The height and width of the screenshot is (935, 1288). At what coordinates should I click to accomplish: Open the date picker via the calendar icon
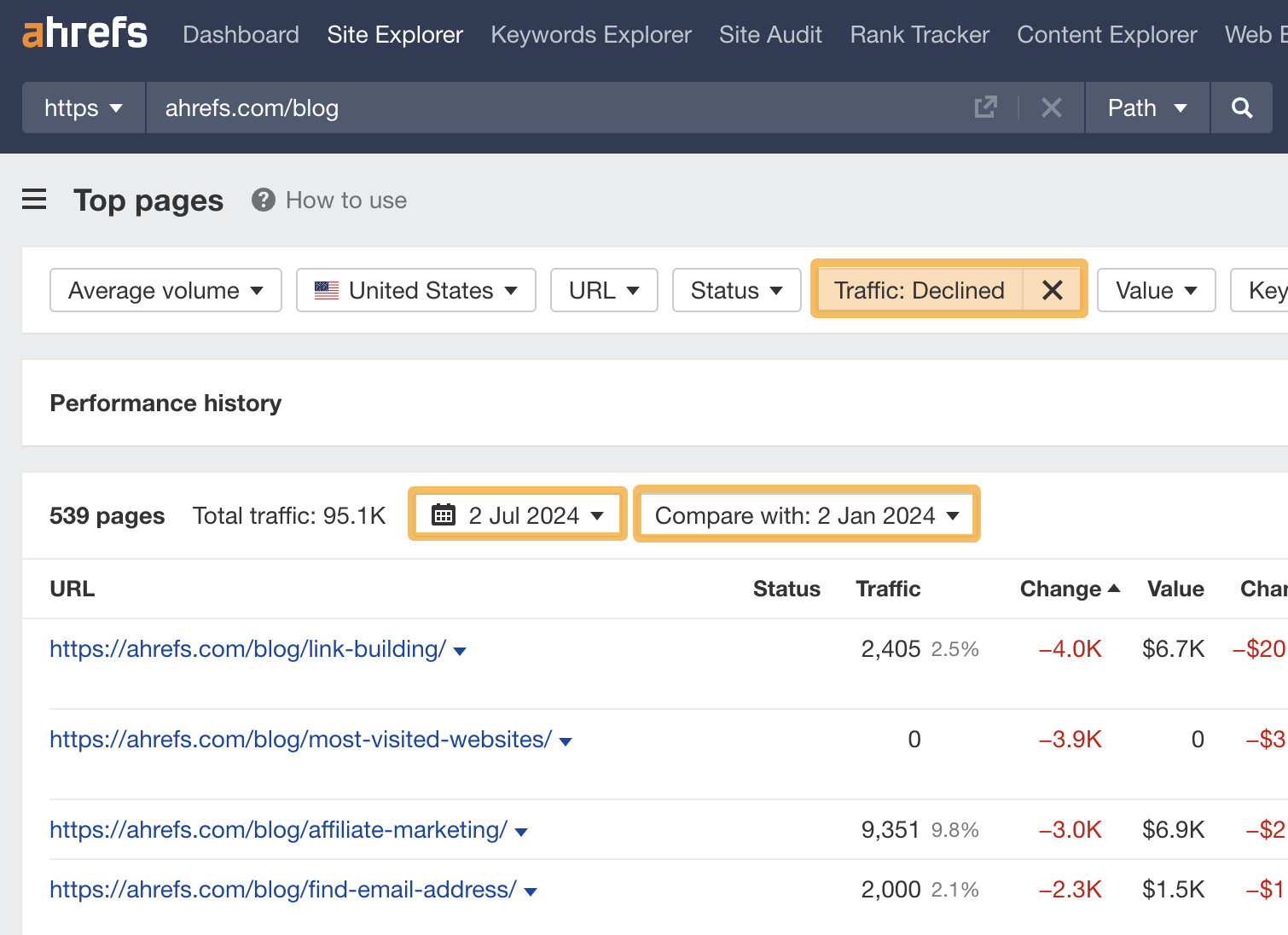coord(444,513)
